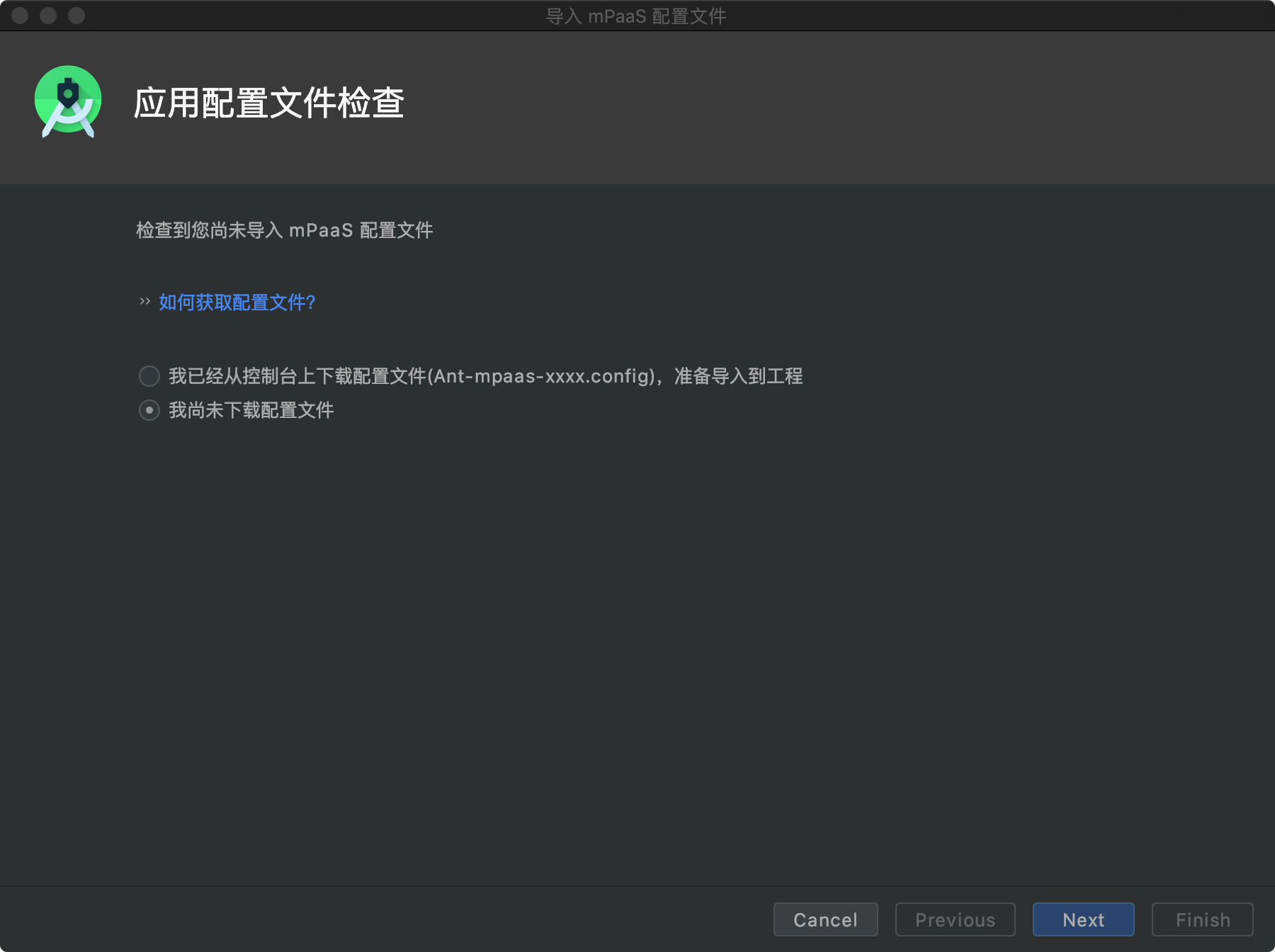The image size is (1275, 952).
Task: Click the window title 导入 mPaaS 配置文件
Action: (636, 16)
